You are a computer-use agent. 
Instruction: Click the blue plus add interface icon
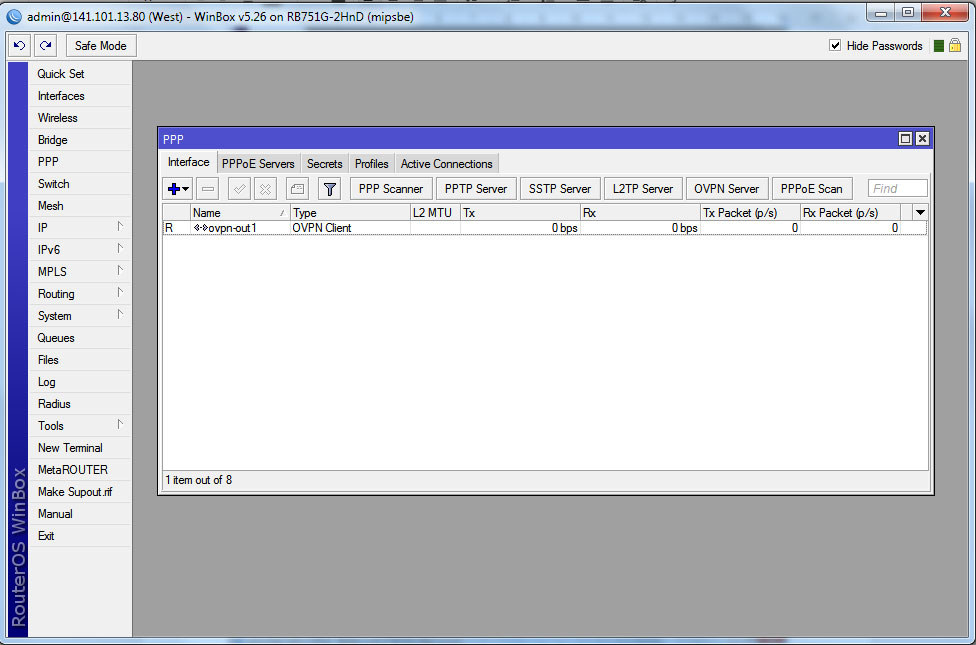click(175, 189)
